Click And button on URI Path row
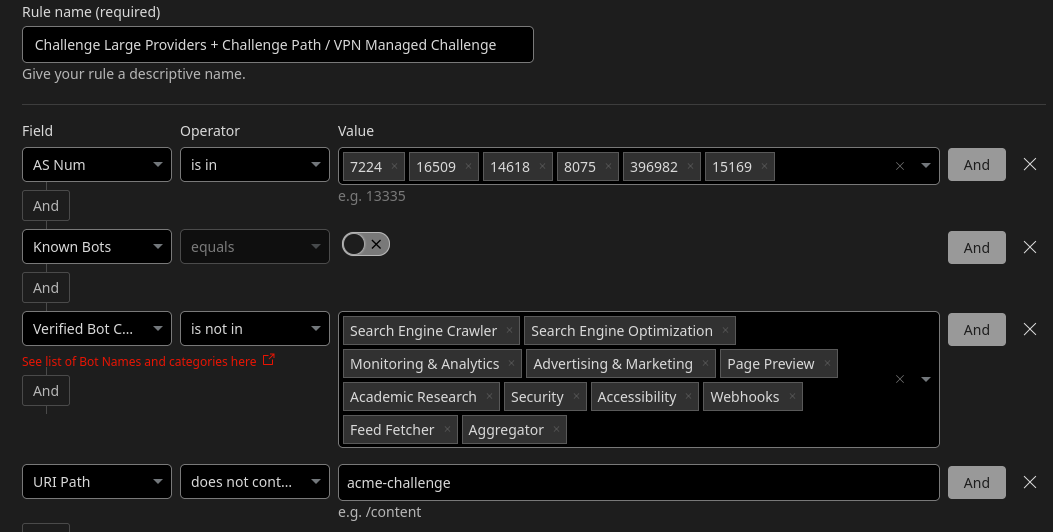Screen dimensions: 1053x532 click(x=976, y=482)
